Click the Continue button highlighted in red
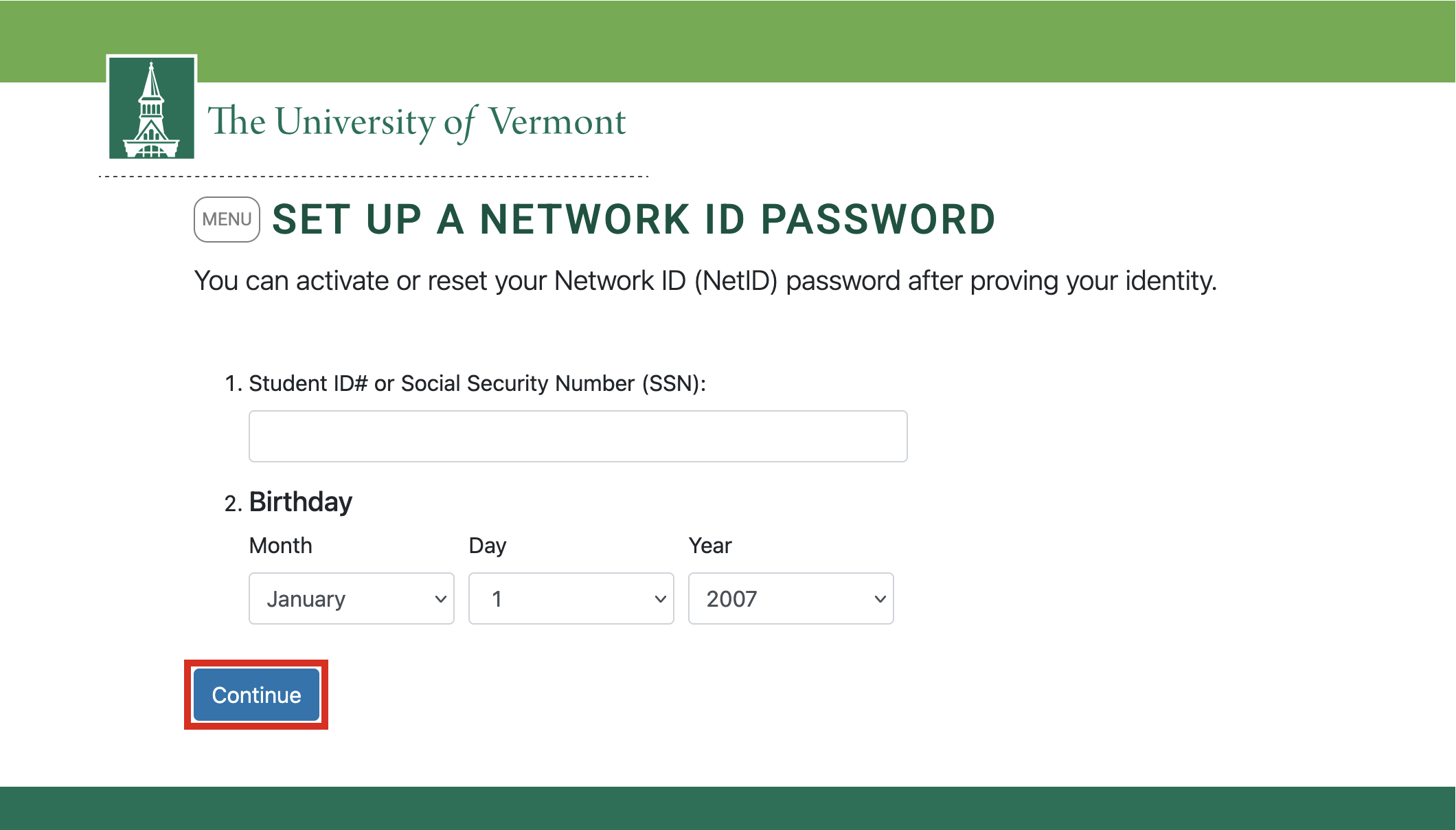The height and width of the screenshot is (830, 1456). pyautogui.click(x=255, y=694)
